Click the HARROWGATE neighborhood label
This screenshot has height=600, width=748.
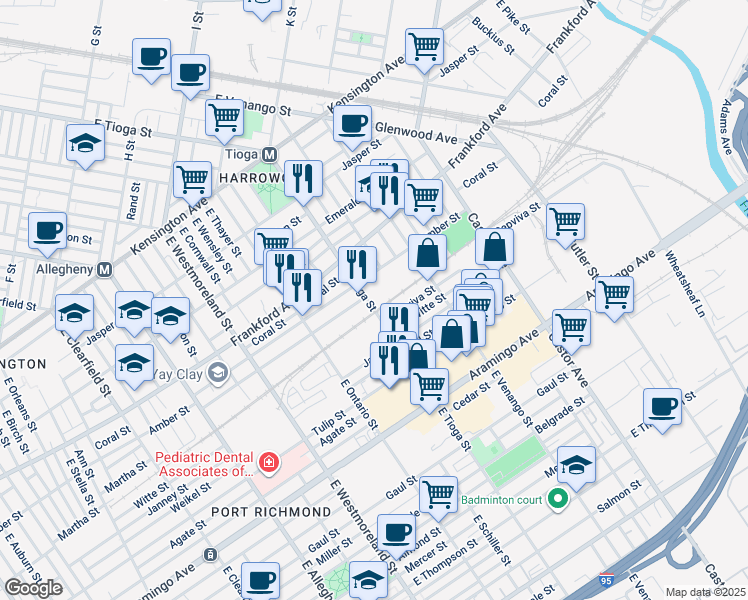[x=251, y=178]
